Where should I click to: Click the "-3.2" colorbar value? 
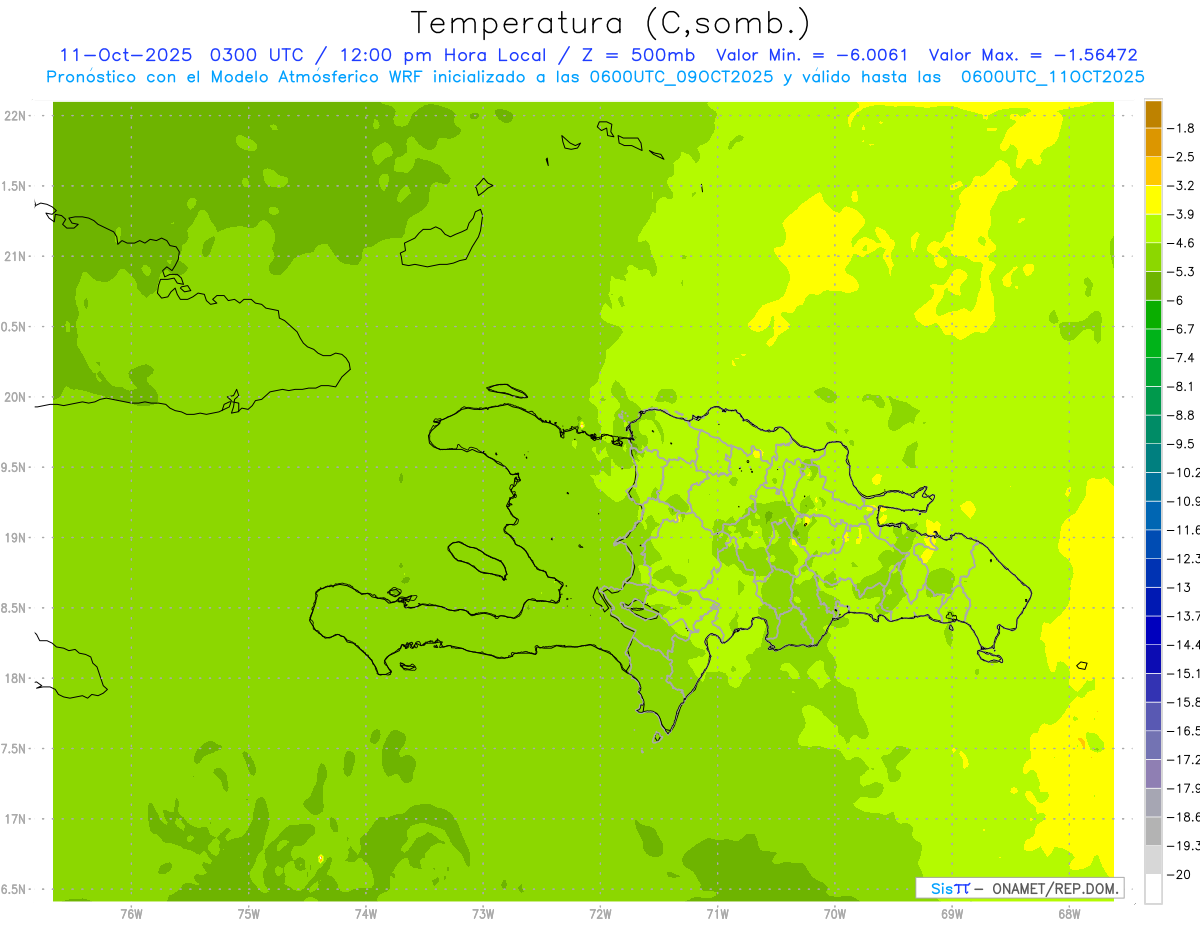pos(1180,186)
